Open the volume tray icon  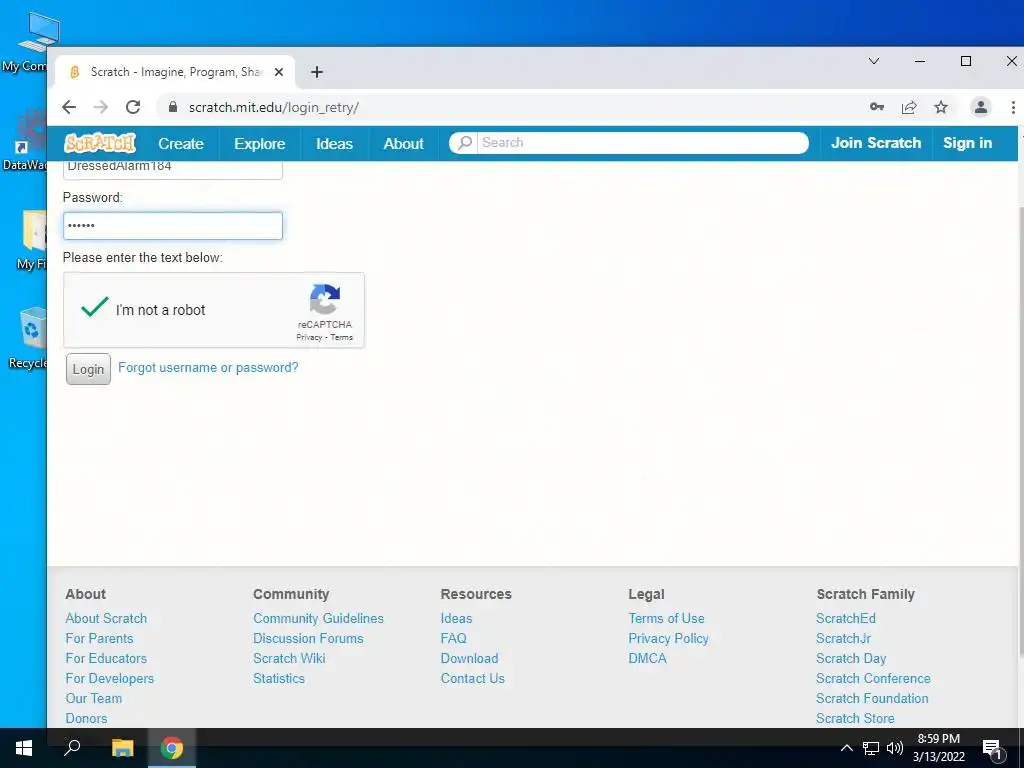(895, 748)
